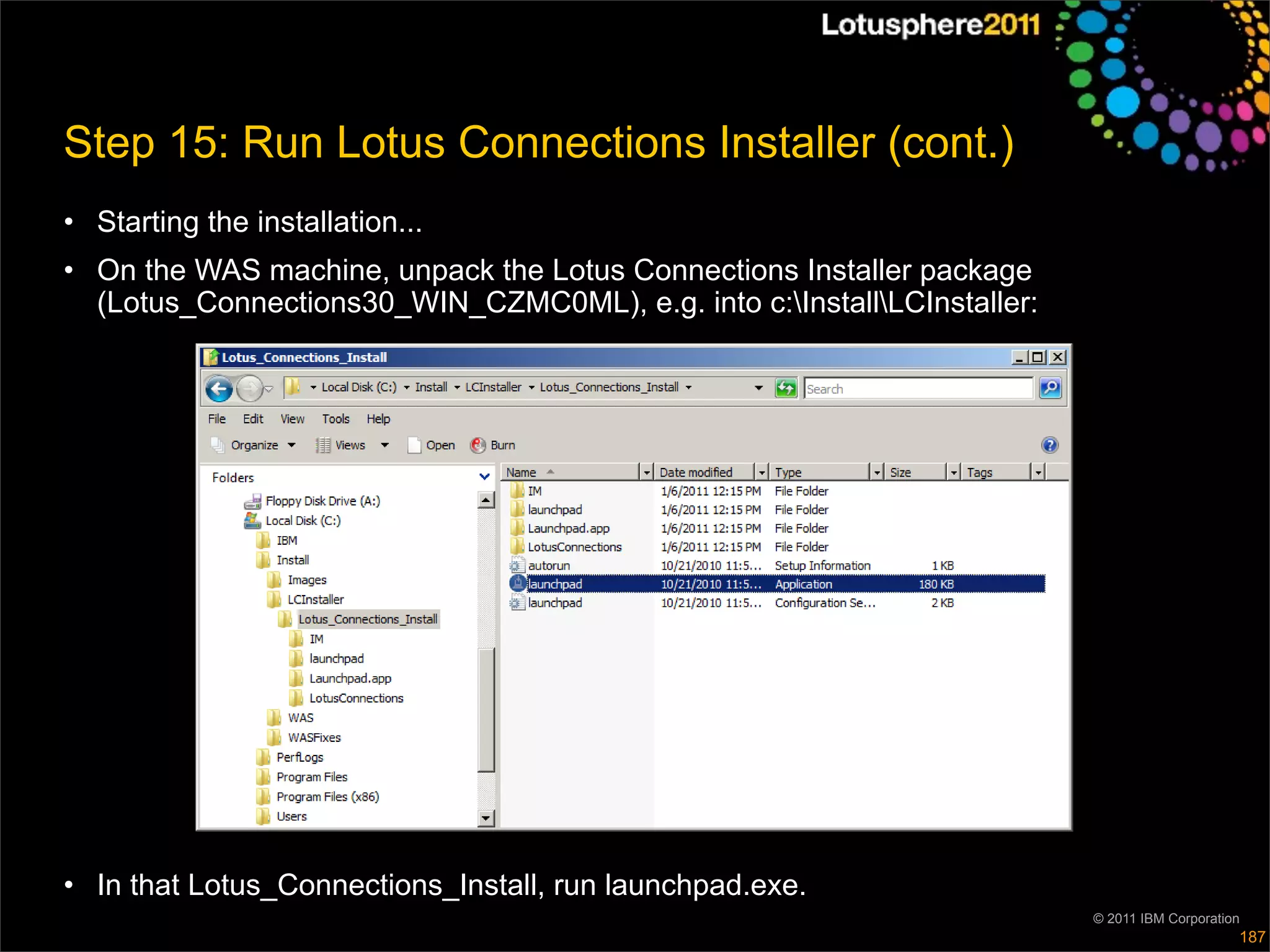The image size is (1270, 952).
Task: Click the 180 KB size cell
Action: (x=936, y=584)
